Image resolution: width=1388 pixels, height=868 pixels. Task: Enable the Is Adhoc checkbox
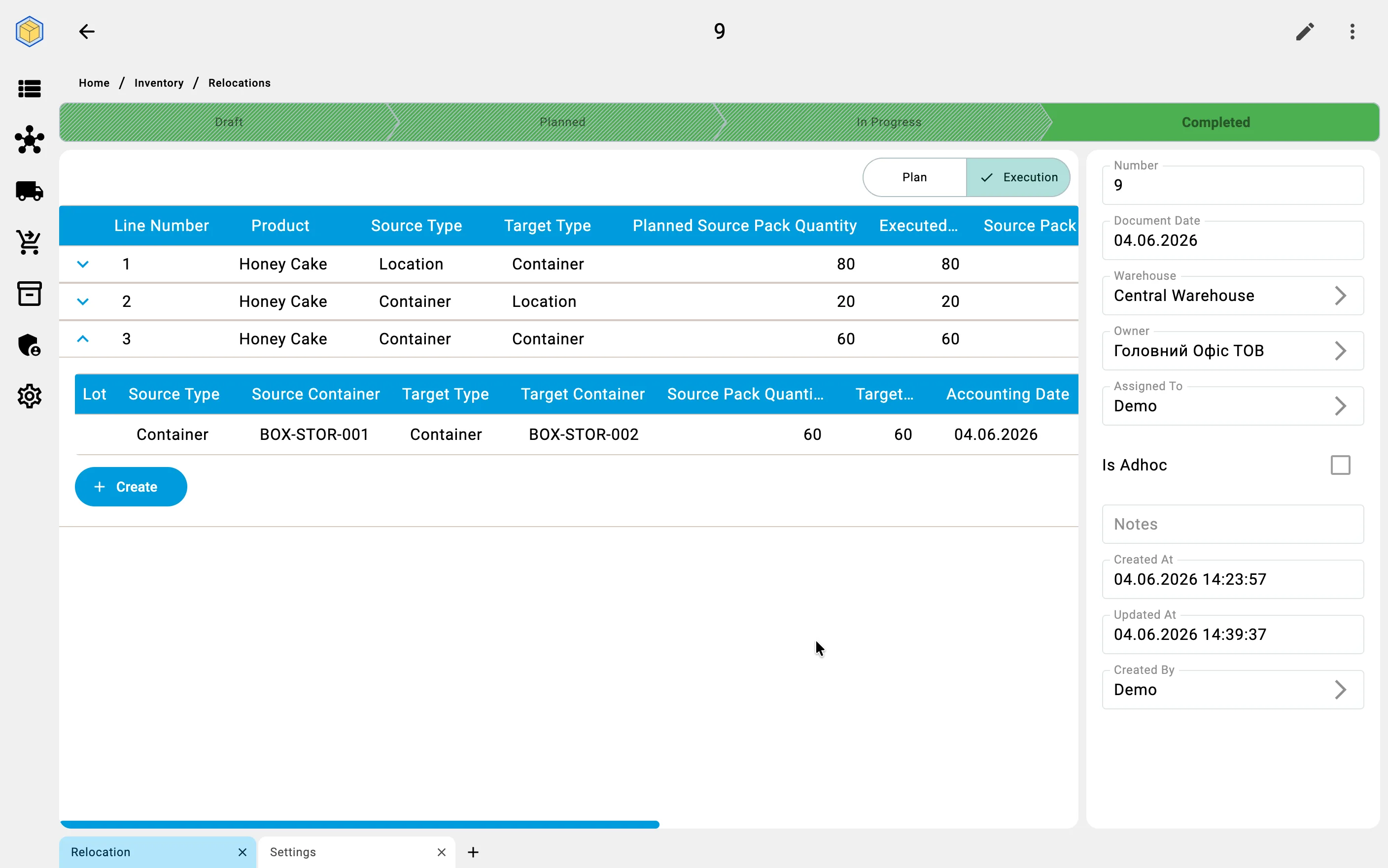click(1340, 465)
